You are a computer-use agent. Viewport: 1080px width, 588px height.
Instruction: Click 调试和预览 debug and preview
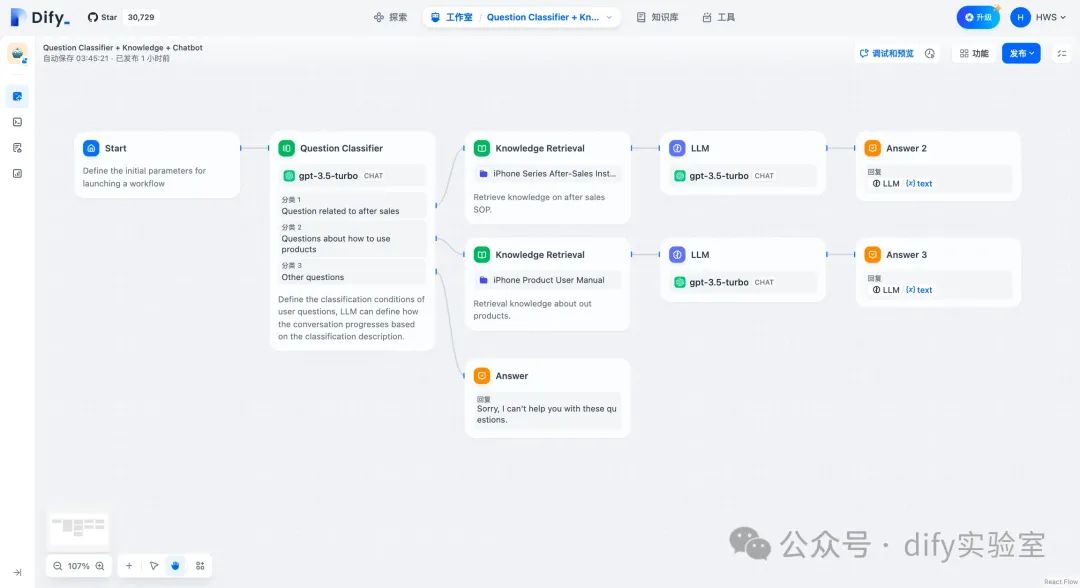886,54
